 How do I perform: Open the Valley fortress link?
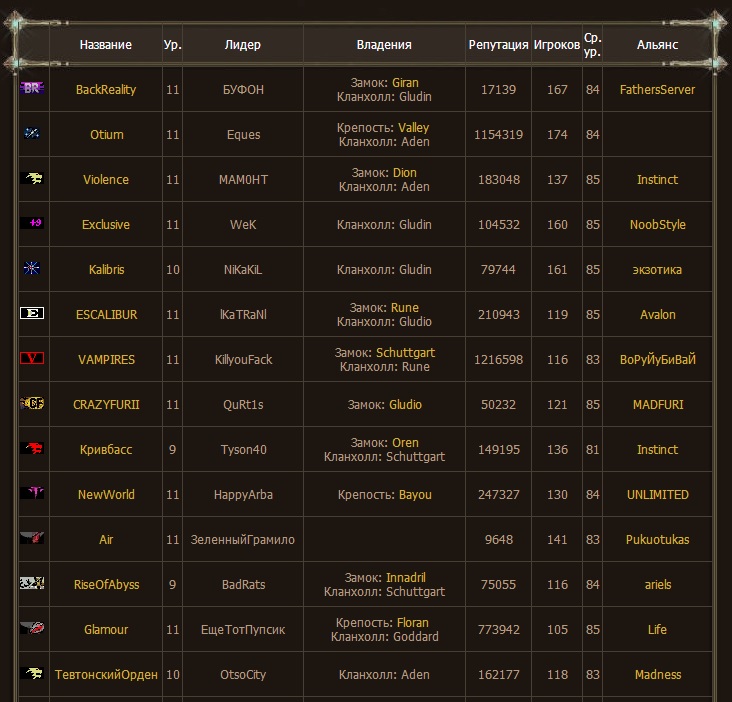[414, 128]
